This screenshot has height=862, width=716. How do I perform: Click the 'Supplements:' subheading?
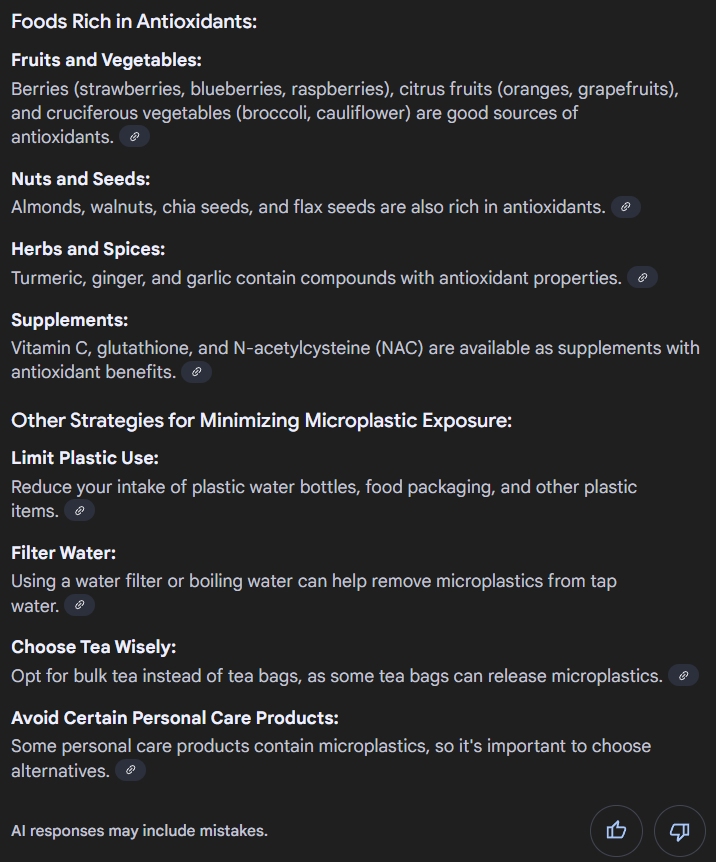pyautogui.click(x=70, y=320)
